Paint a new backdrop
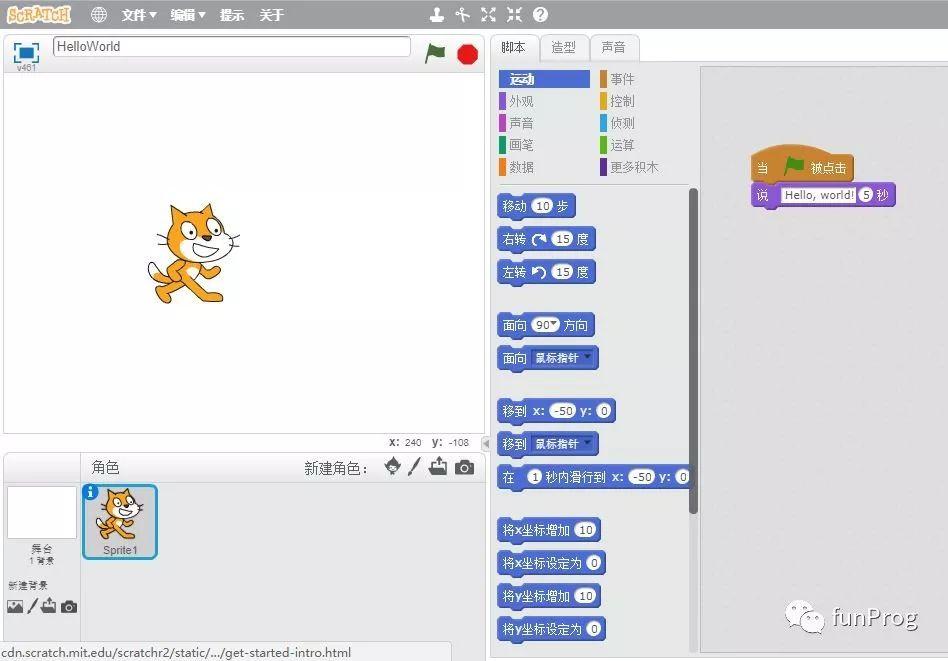 tap(33, 605)
